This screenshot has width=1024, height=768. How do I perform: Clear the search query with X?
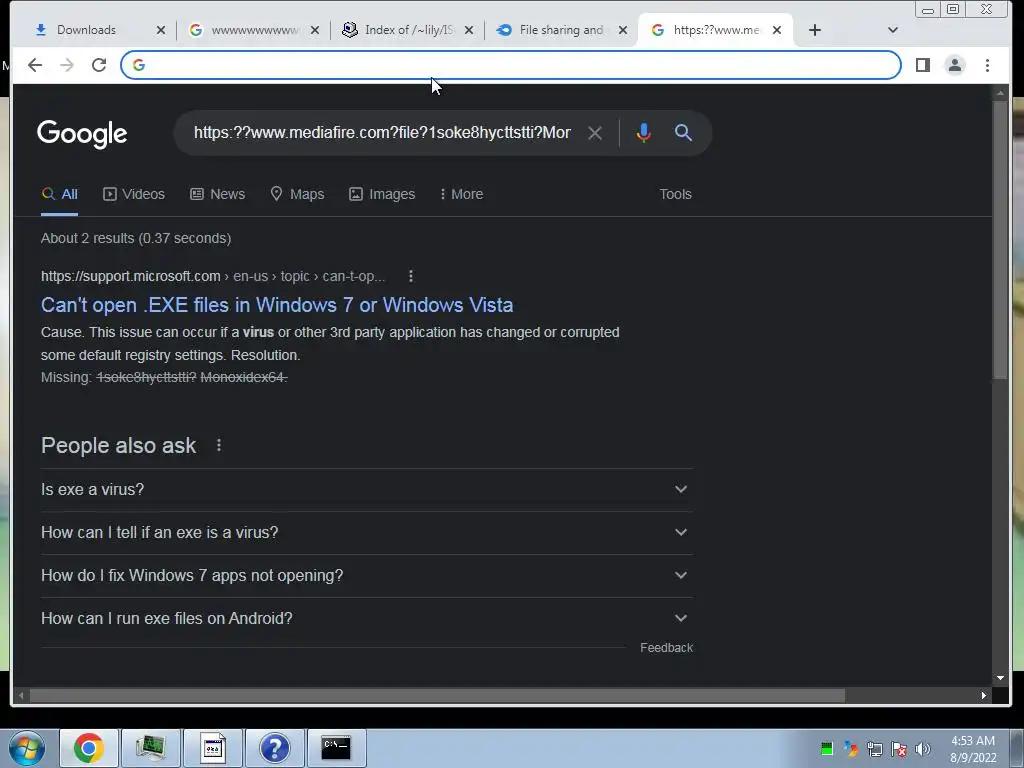(x=594, y=133)
